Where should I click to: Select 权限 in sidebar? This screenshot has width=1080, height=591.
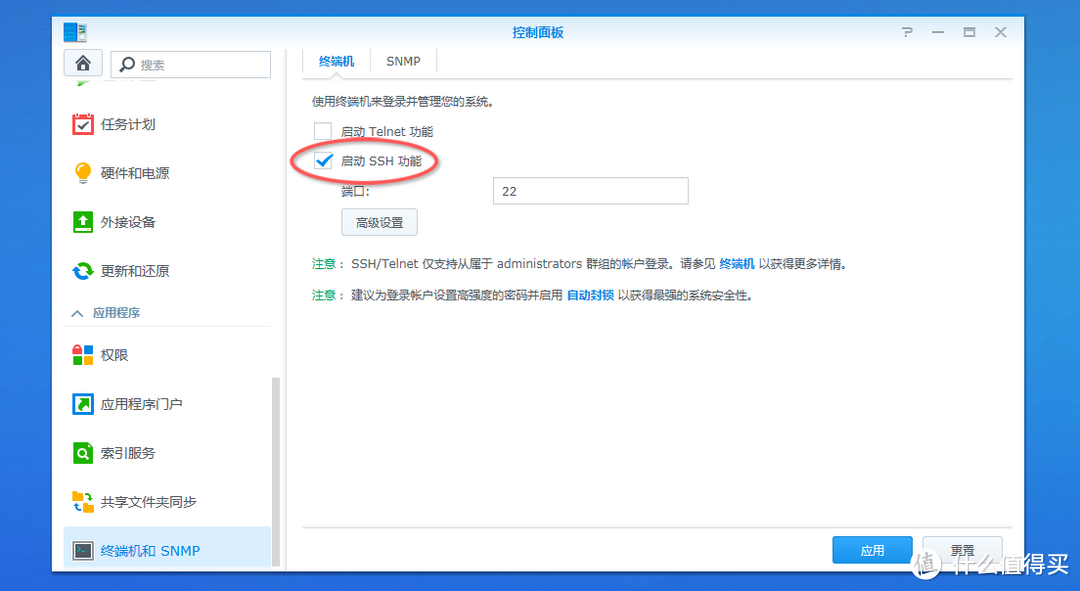pos(114,355)
